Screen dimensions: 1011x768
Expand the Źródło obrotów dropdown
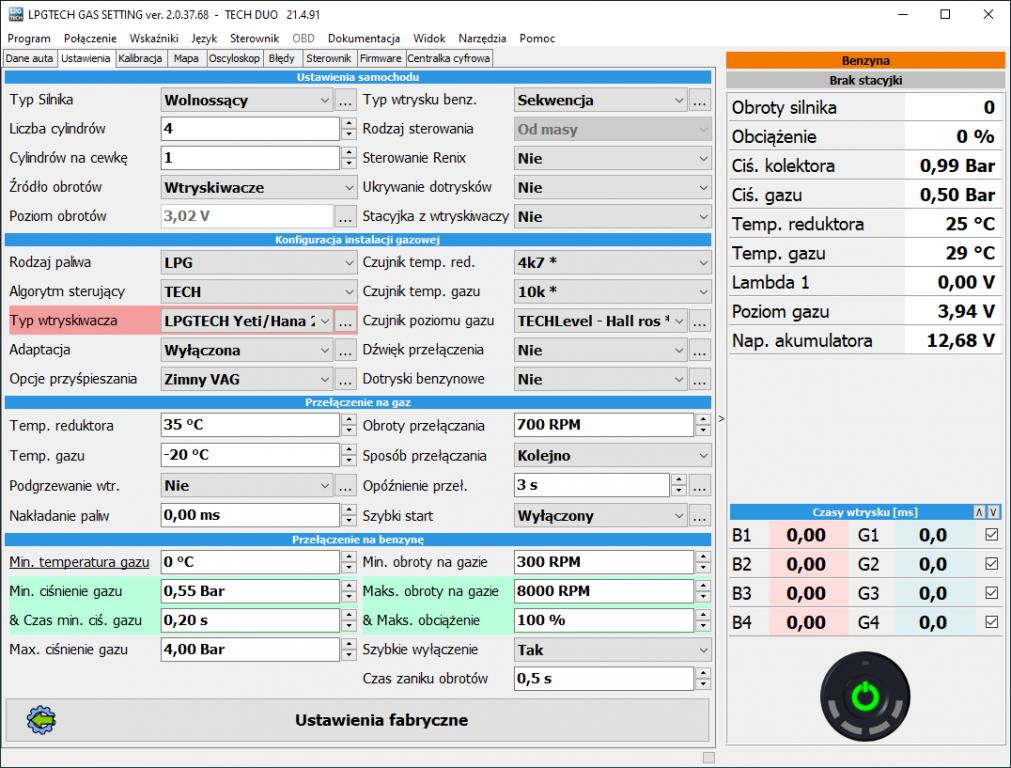[x=259, y=188]
